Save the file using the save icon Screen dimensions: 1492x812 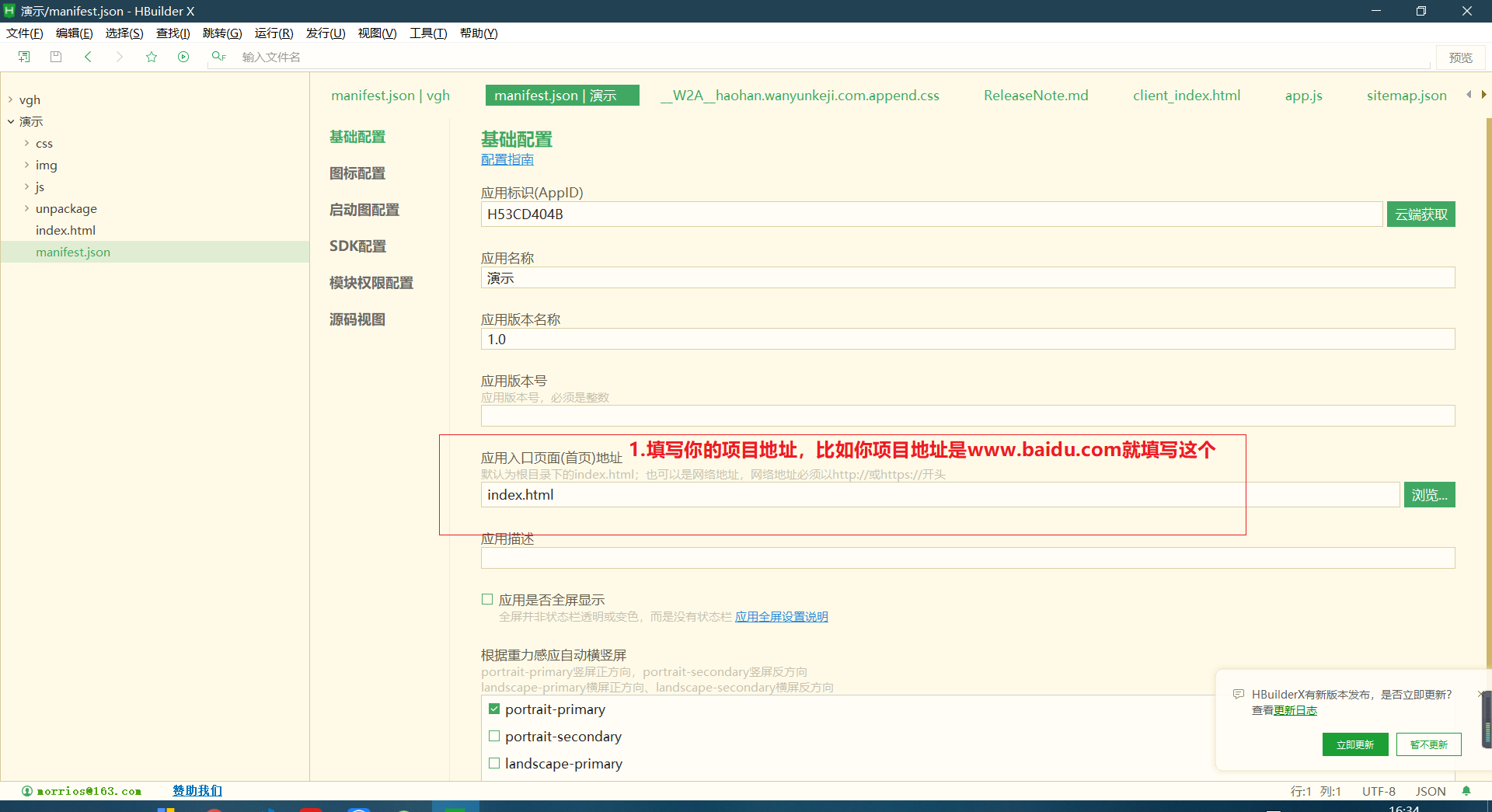tap(55, 56)
